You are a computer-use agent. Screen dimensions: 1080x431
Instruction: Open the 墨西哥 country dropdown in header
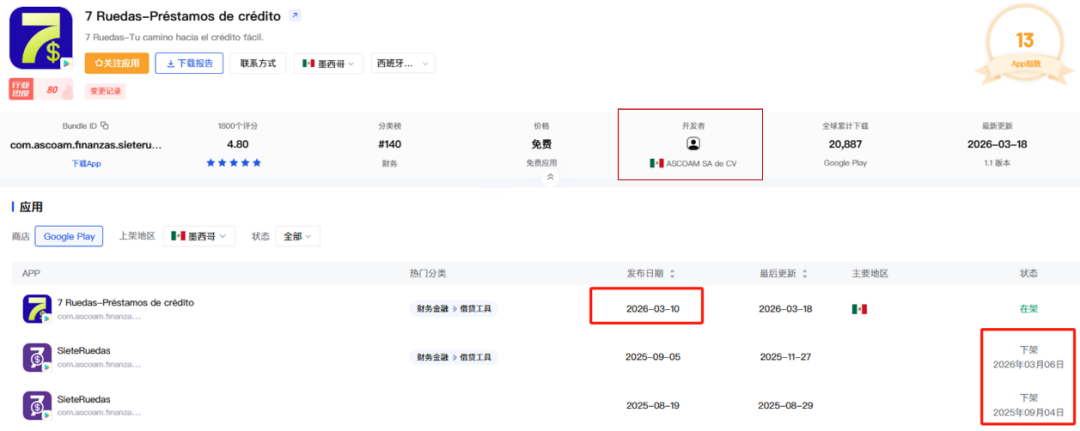pos(329,63)
